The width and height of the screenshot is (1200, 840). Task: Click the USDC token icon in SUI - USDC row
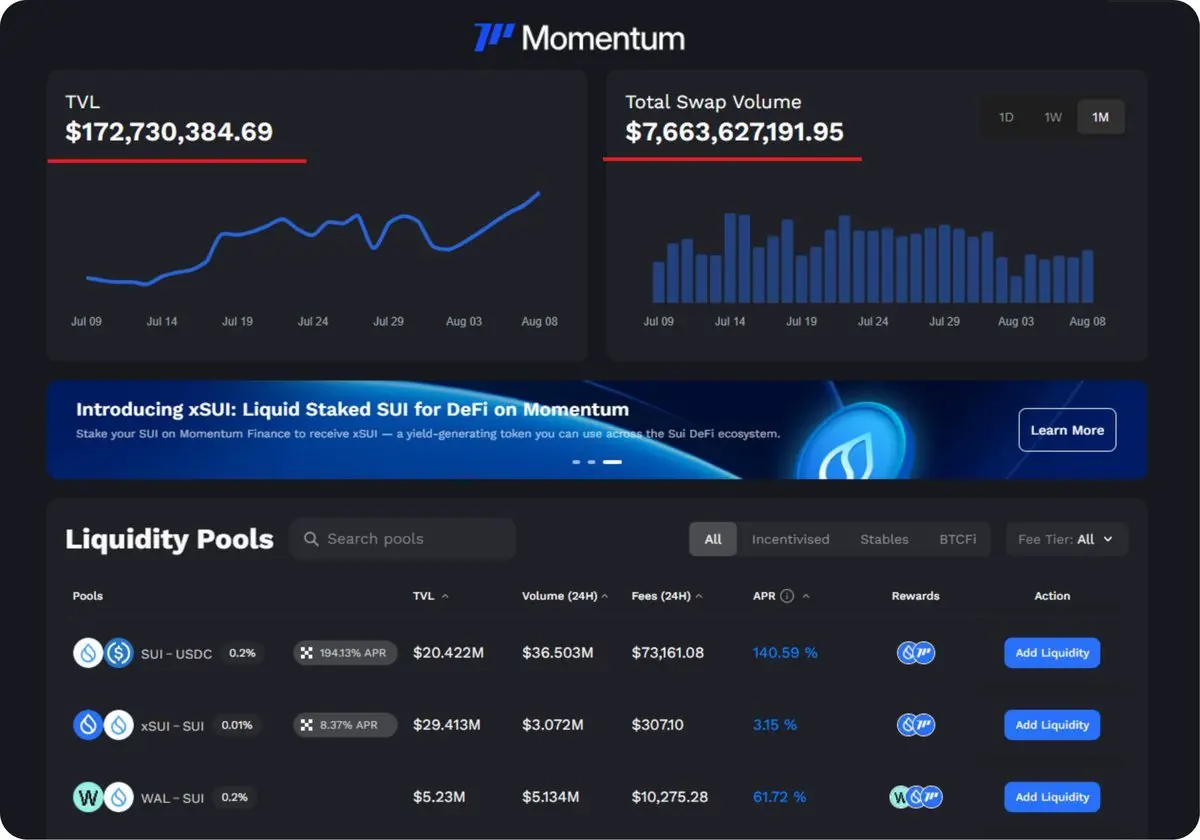pos(119,653)
